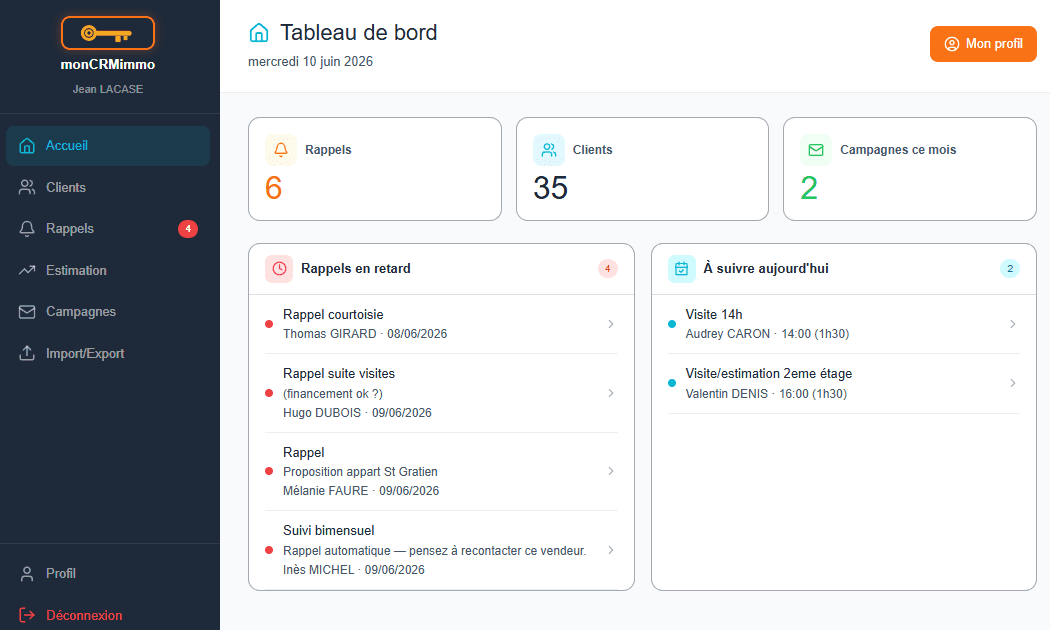Screen dimensions: 1050x630
Task: Click the orange bell icon in Rappels card
Action: (x=281, y=150)
